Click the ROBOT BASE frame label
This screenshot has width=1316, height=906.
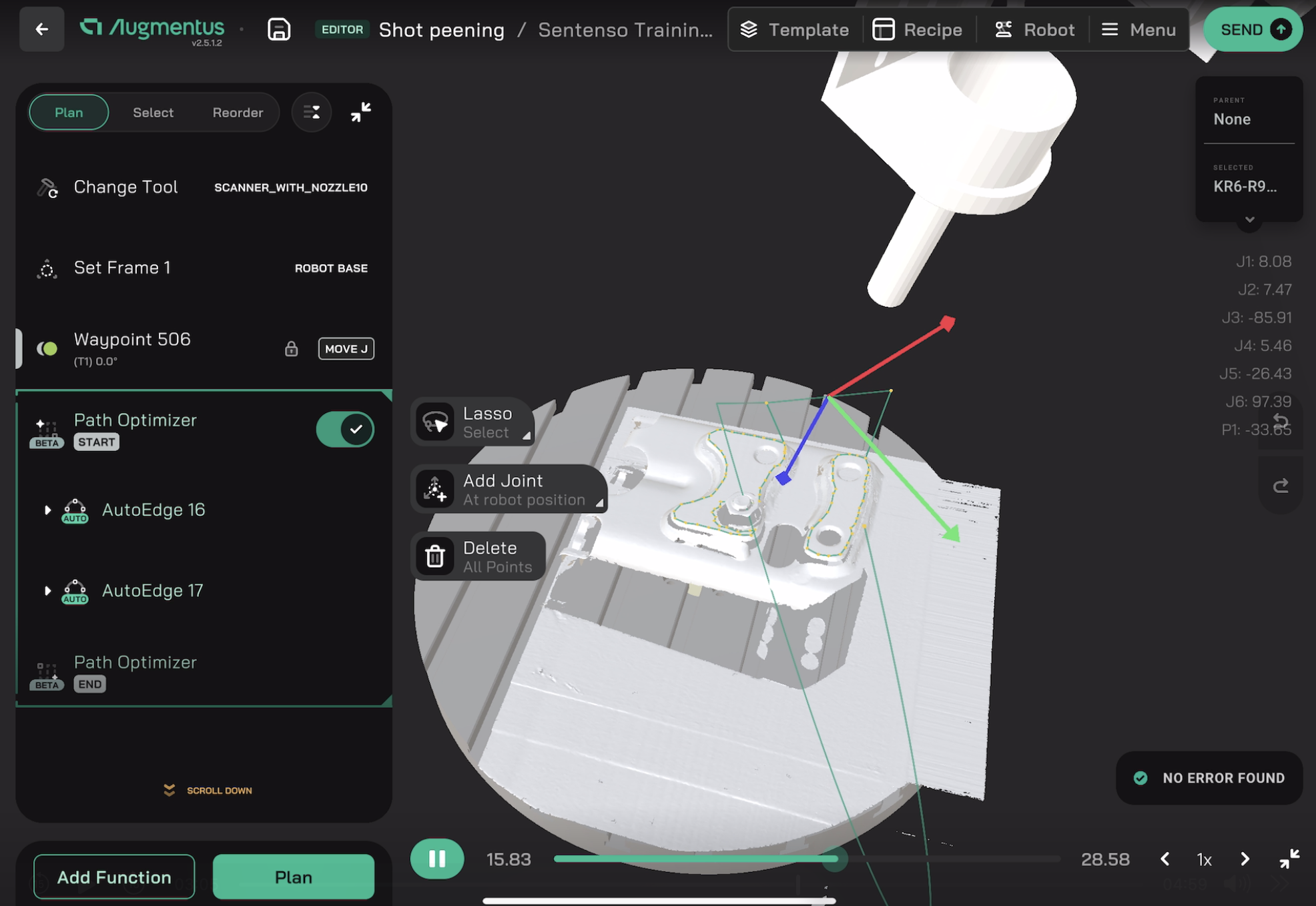331,268
